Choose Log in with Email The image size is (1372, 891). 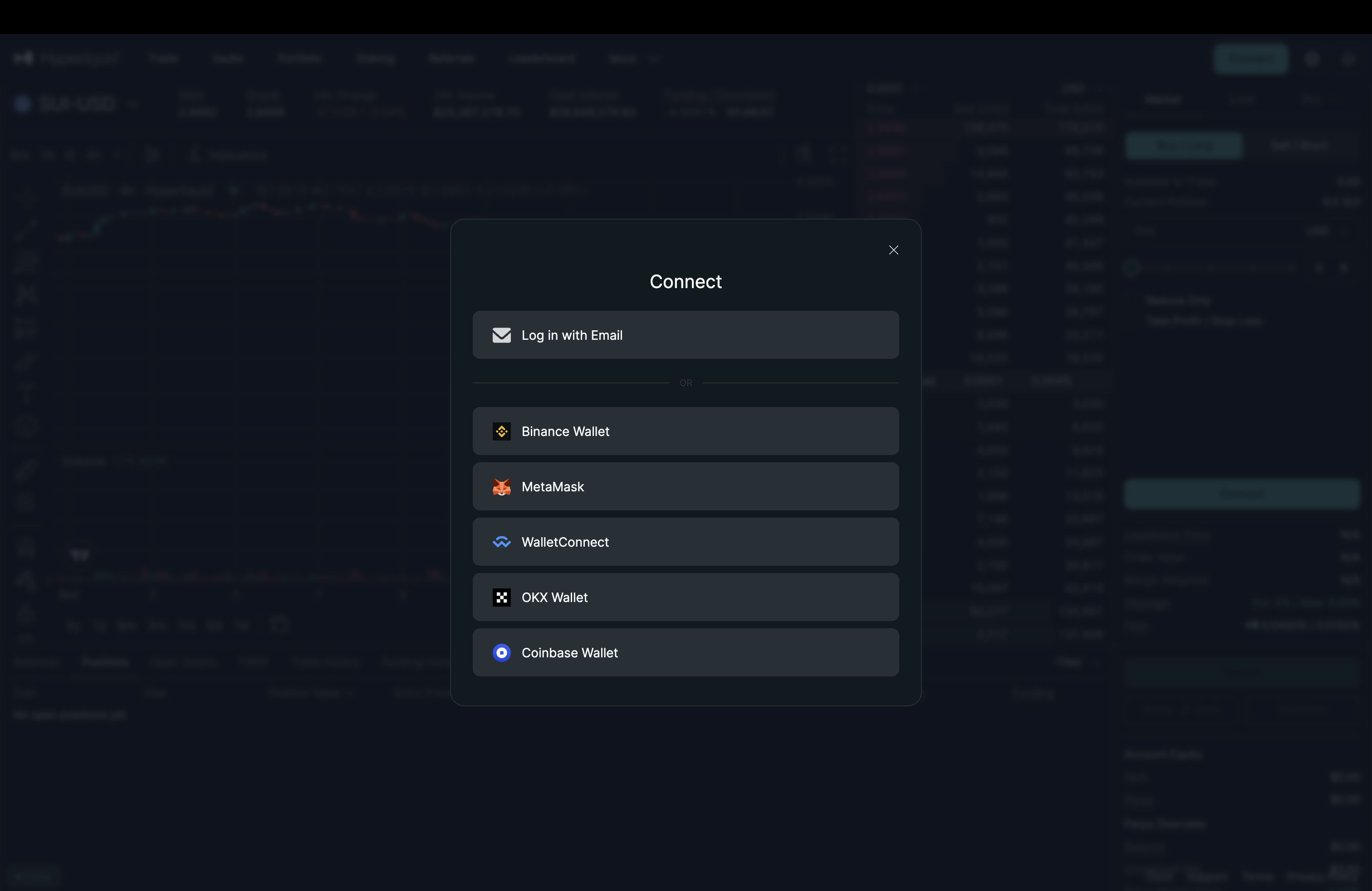coord(686,335)
